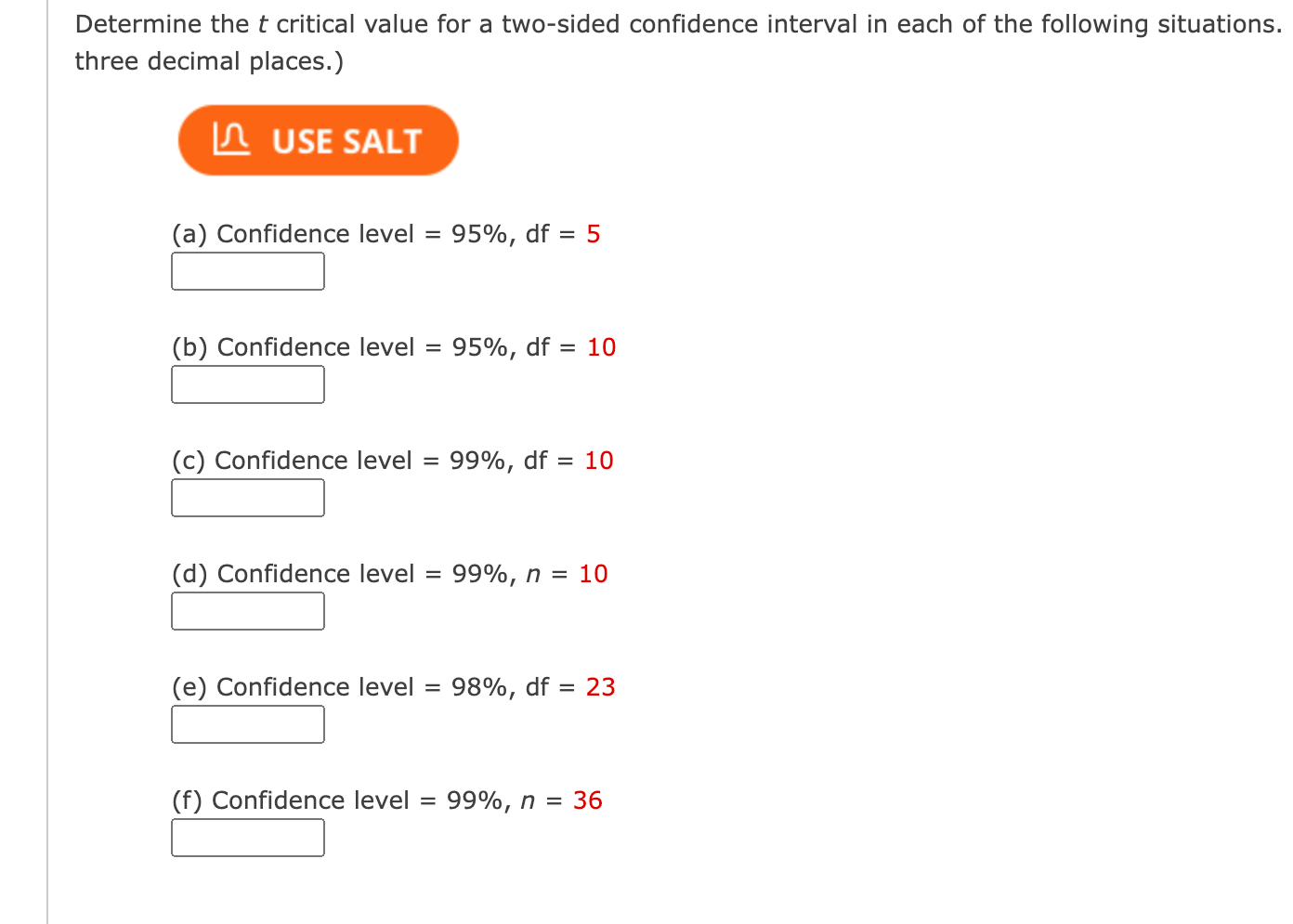
Task: Select the red df value 23 in part (e)
Action: click(602, 688)
